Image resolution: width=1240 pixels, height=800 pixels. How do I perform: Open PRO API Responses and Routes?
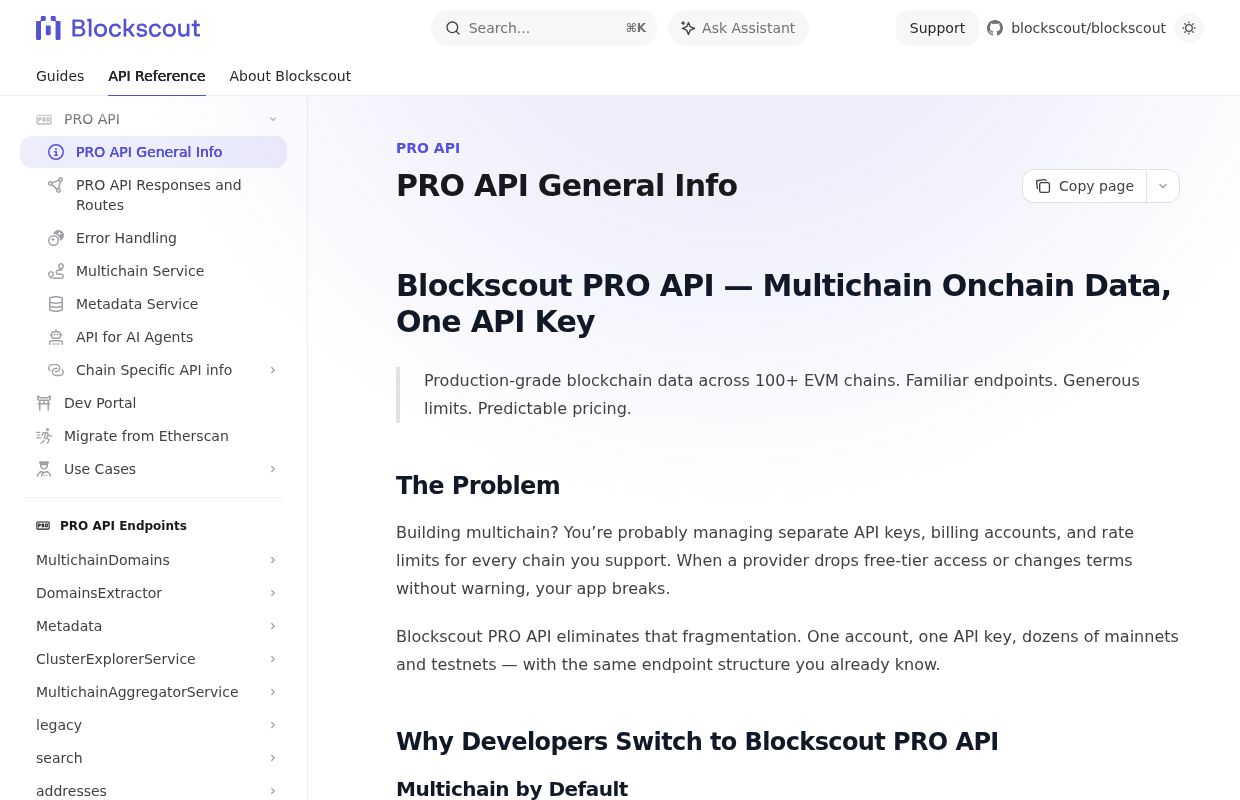pyautogui.click(x=153, y=195)
